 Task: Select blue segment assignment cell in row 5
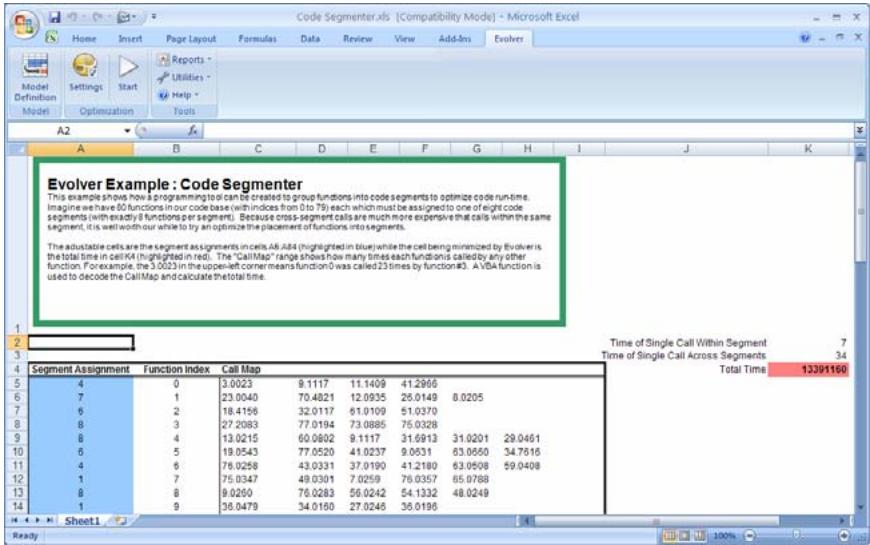(x=81, y=384)
